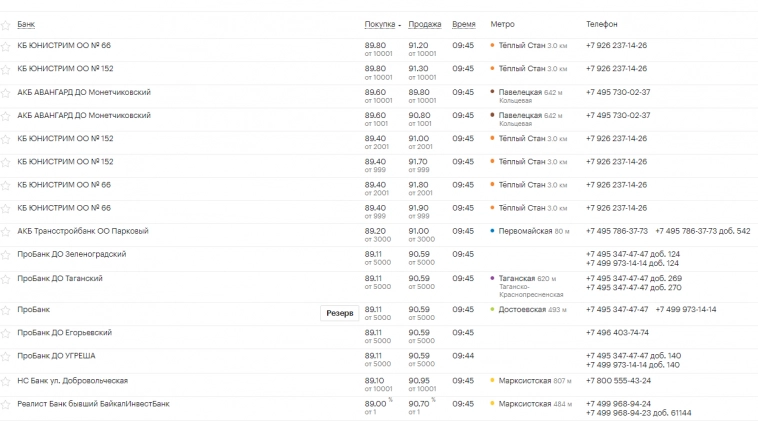Screen dimensions: 758x421
Task: Click the Резерв button in ПроБанк row
Action: pyautogui.click(x=340, y=313)
